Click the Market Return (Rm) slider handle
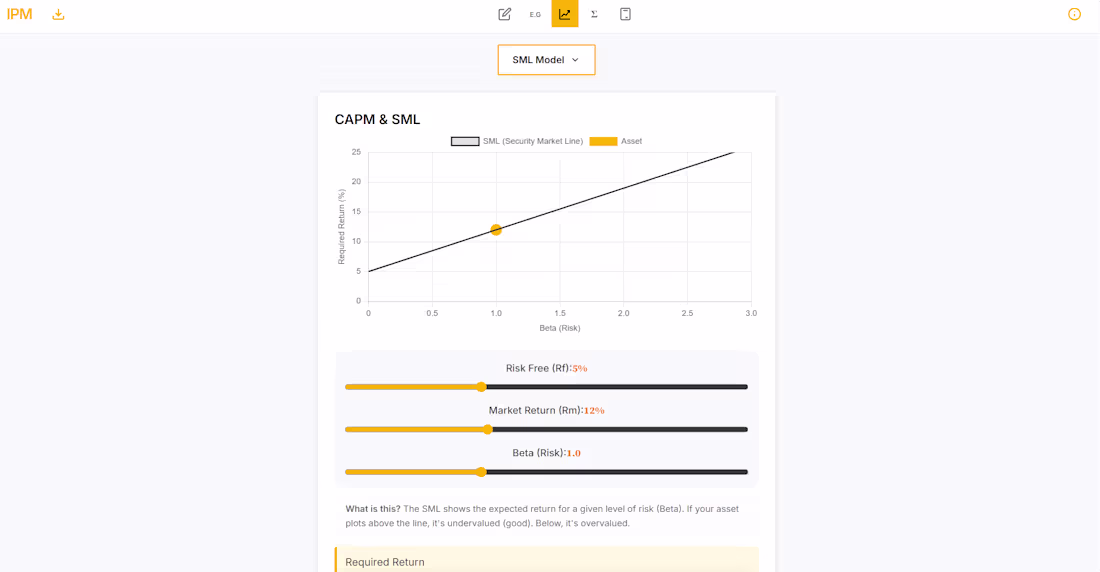Screen dimensions: 1100x572 488,429
